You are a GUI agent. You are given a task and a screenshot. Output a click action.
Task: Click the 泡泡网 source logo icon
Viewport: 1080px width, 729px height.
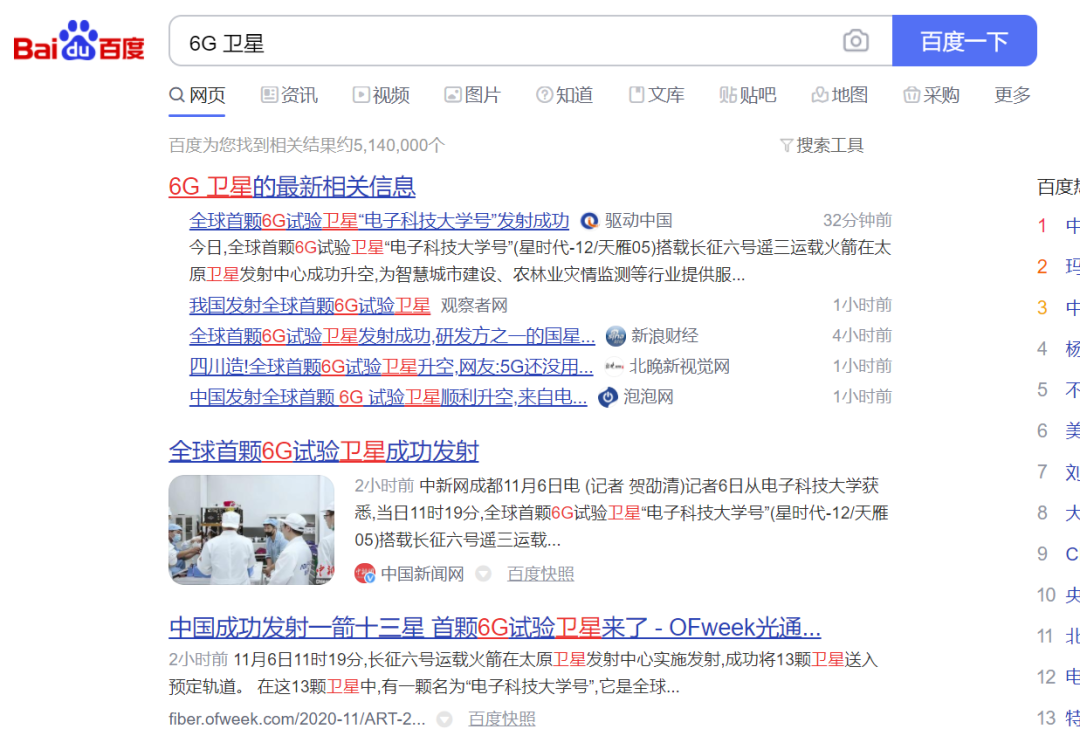coord(608,398)
